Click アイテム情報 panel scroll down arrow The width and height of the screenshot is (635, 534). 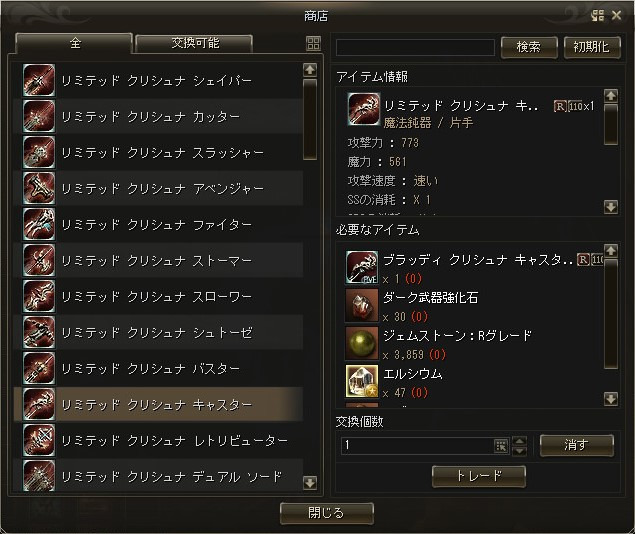pyautogui.click(x=611, y=207)
